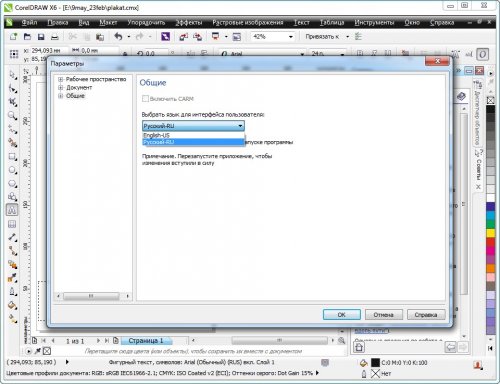The image size is (500, 384).
Task: Select the Table tool
Action: 12,224
